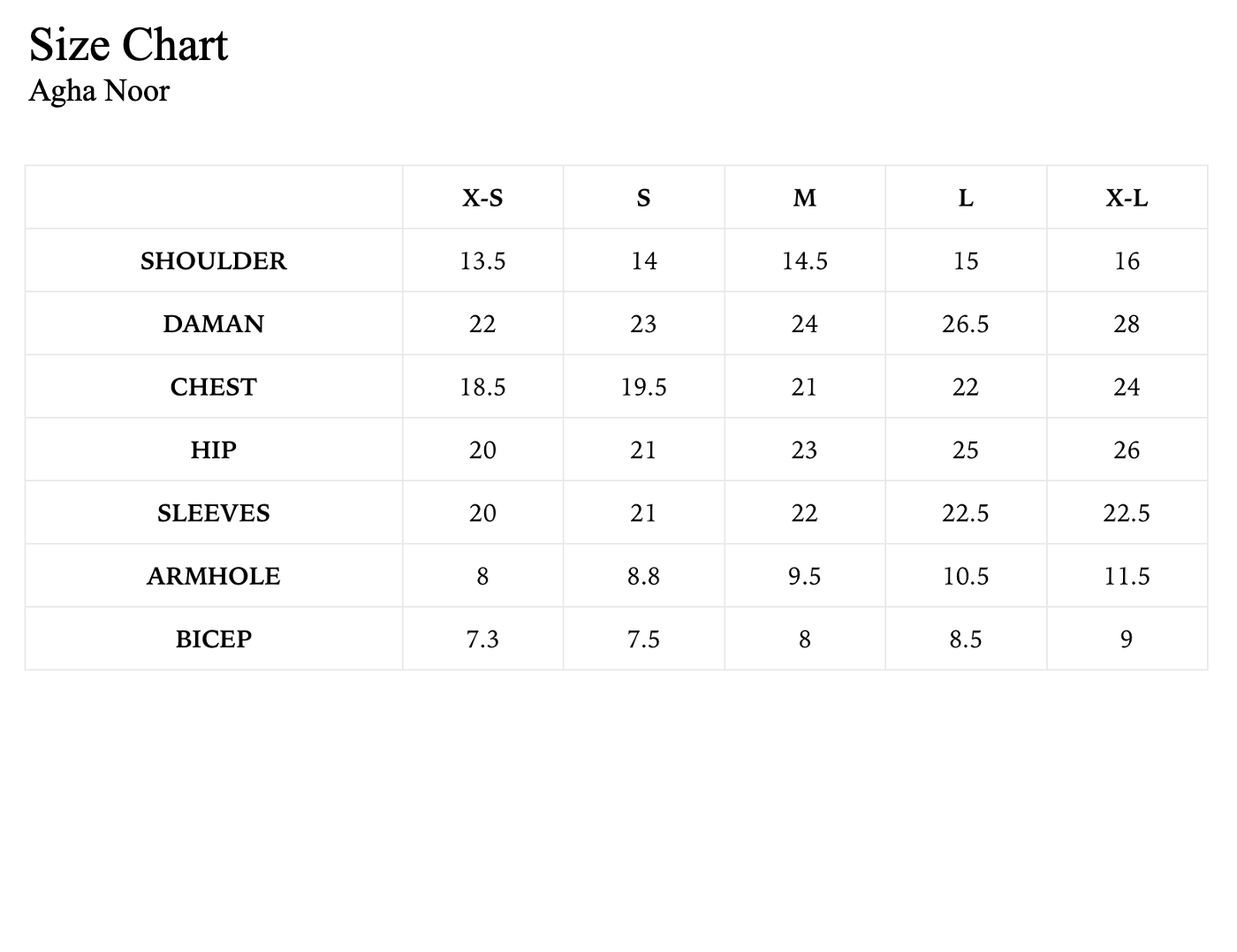Viewport: 1237px width, 952px height.
Task: Select the DAMAN row label
Action: click(x=214, y=323)
